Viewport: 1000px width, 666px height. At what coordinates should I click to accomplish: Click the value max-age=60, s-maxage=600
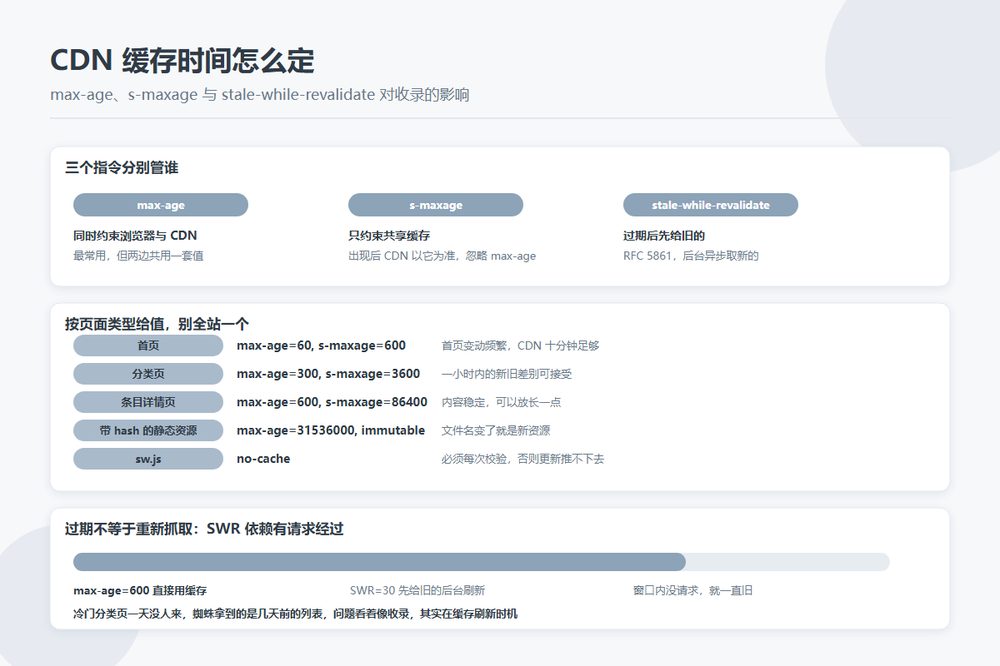coord(321,345)
